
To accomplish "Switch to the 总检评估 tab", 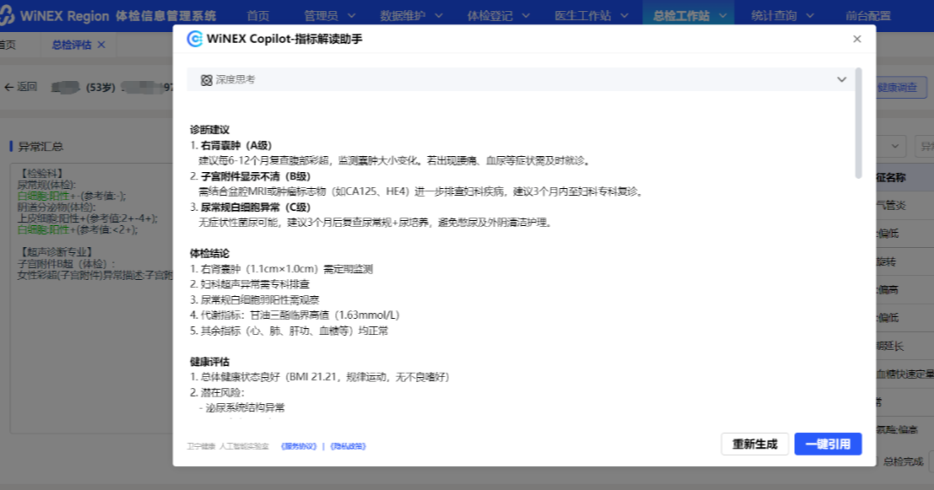I will pyautogui.click(x=71, y=45).
